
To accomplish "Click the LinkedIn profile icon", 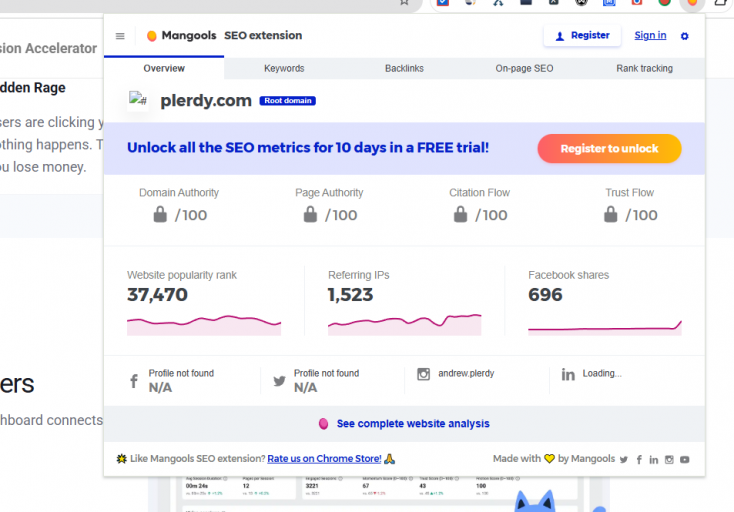I will (x=568, y=374).
